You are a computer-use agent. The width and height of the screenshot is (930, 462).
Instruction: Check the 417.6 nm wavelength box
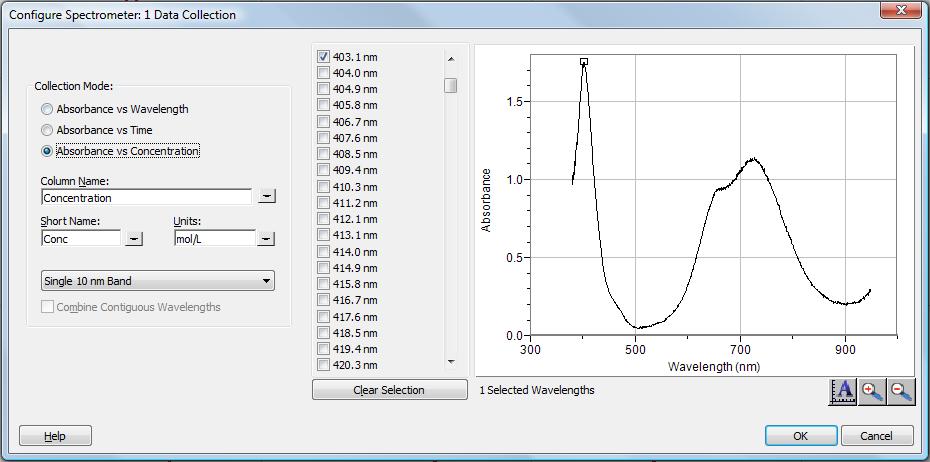click(x=323, y=316)
